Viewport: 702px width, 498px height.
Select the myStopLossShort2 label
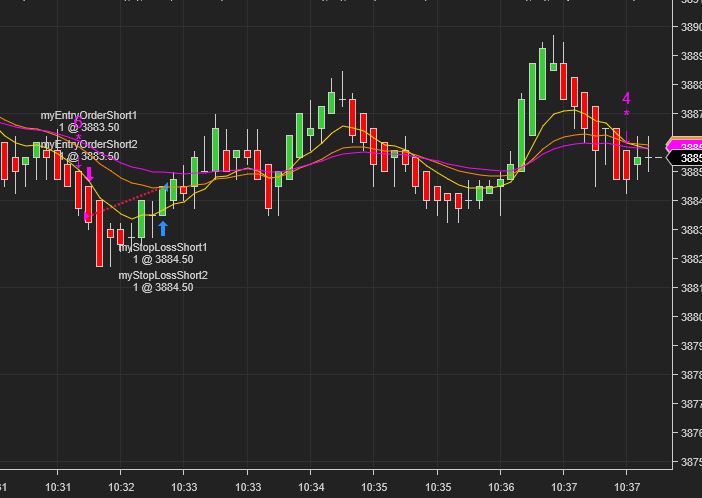click(x=163, y=275)
